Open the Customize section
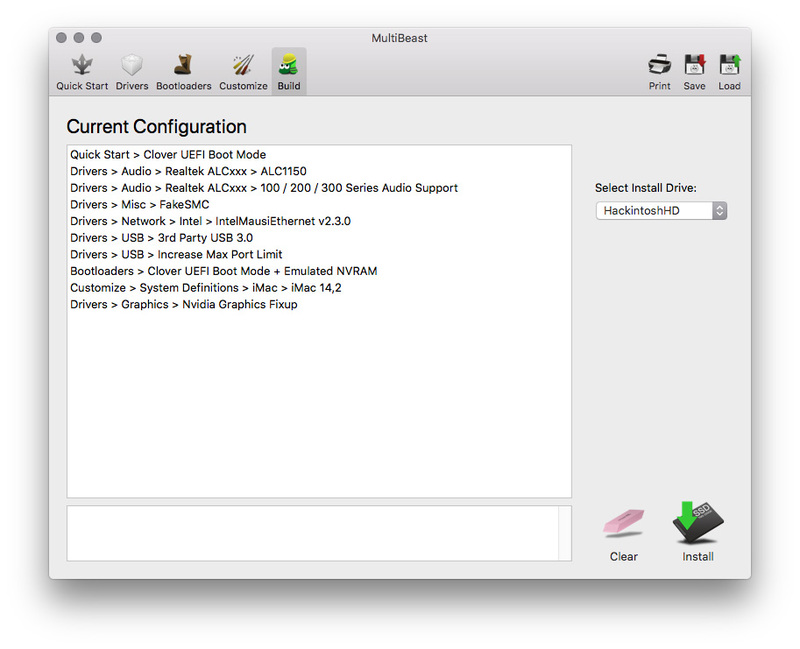 [x=243, y=72]
